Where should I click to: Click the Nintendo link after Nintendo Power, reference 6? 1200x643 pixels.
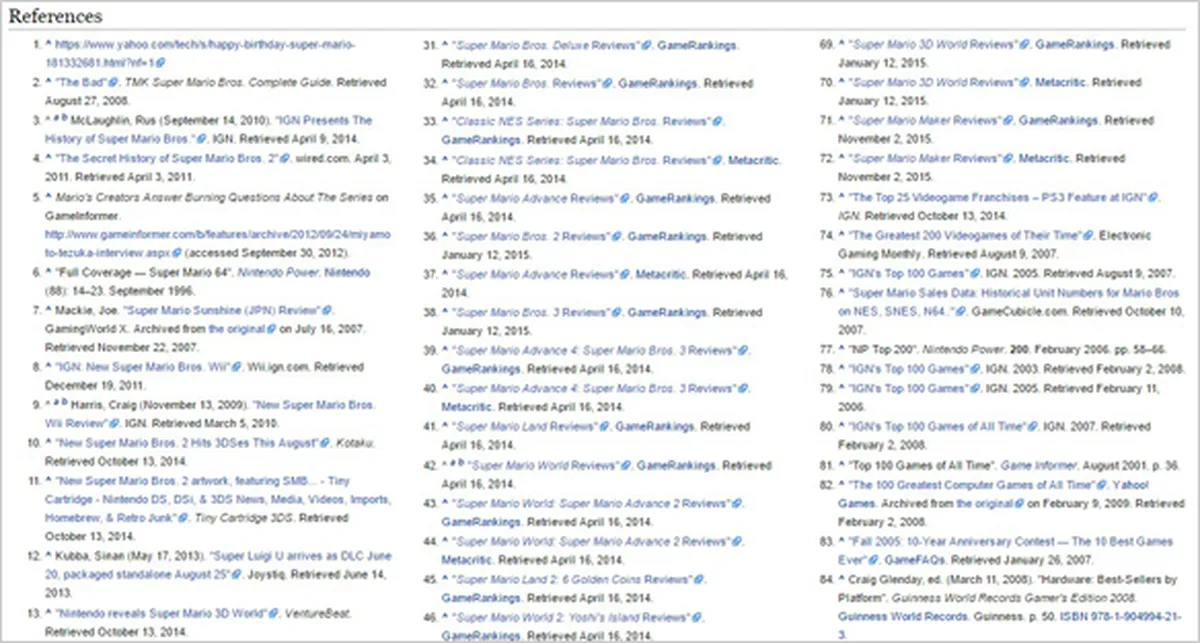(x=348, y=271)
